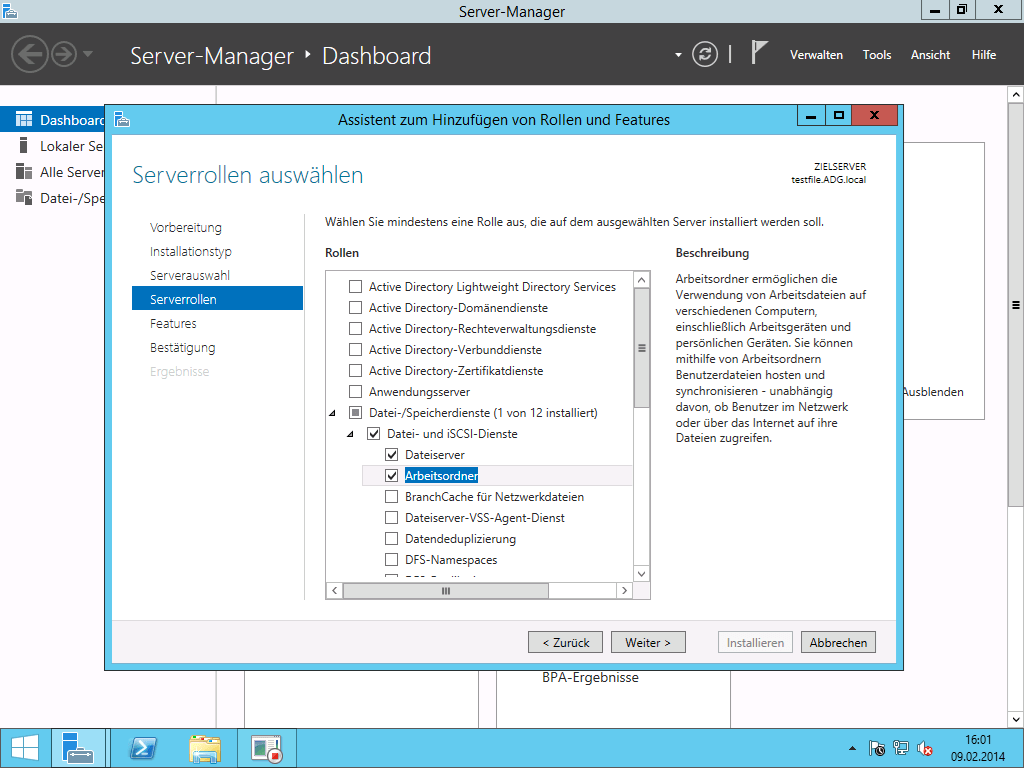Click the Weiter button
The width and height of the screenshot is (1024, 768).
(x=648, y=642)
